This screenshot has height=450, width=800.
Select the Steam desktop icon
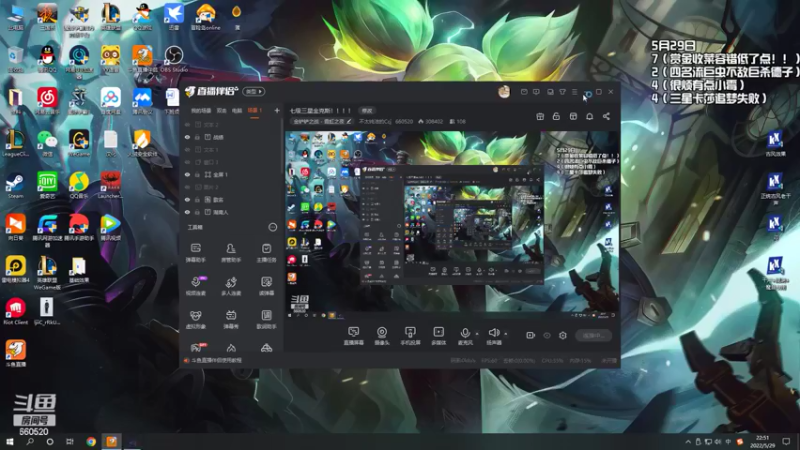coord(15,186)
